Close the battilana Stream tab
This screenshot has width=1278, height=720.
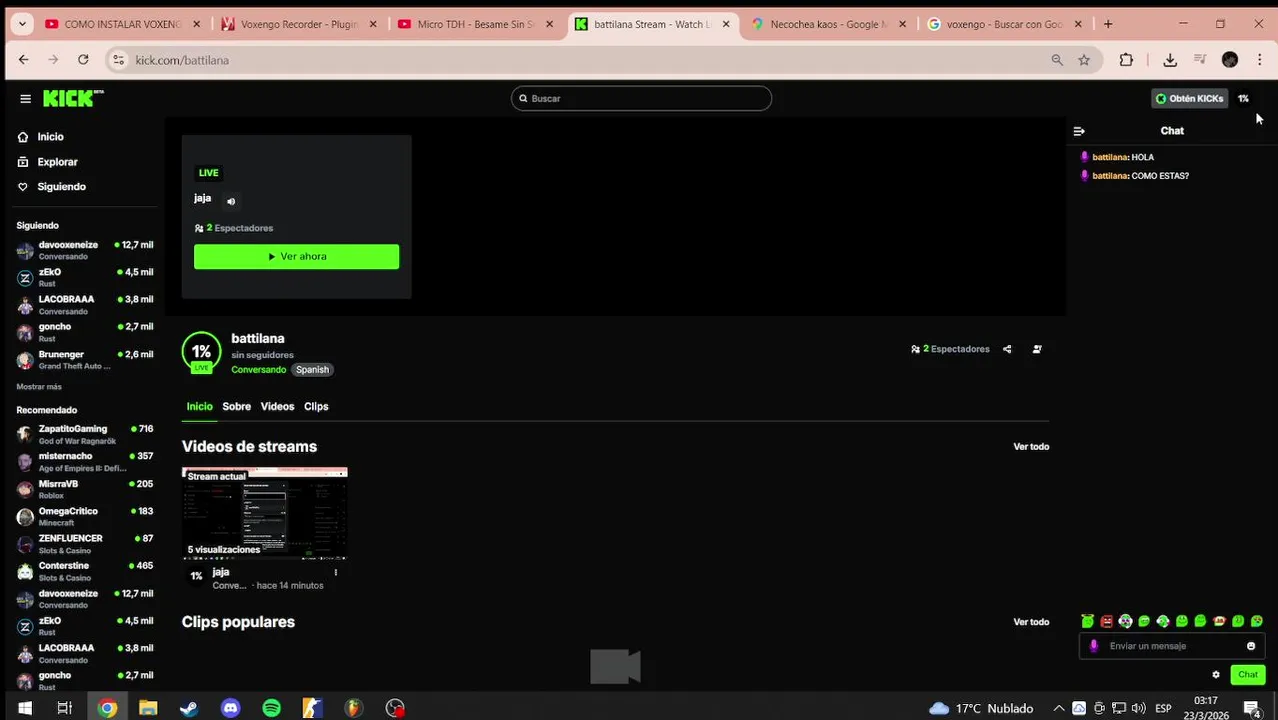click(x=726, y=24)
